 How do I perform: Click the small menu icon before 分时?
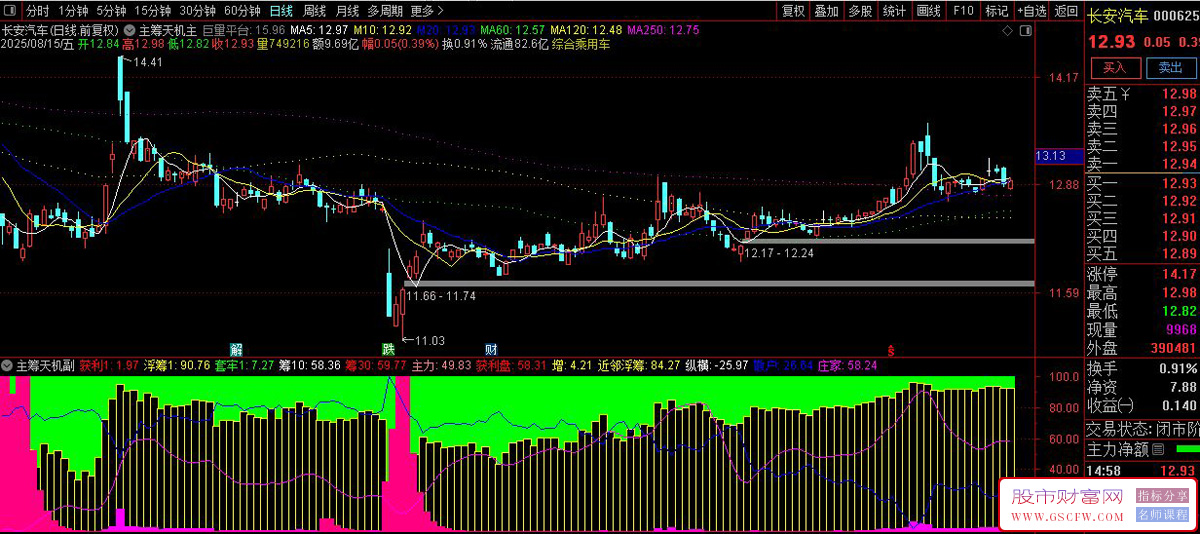pos(10,11)
